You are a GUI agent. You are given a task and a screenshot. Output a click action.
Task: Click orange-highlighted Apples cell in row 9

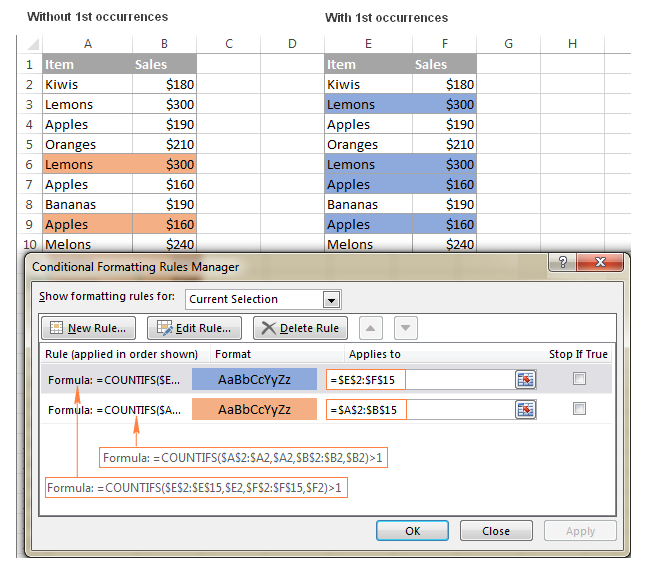(x=88, y=224)
